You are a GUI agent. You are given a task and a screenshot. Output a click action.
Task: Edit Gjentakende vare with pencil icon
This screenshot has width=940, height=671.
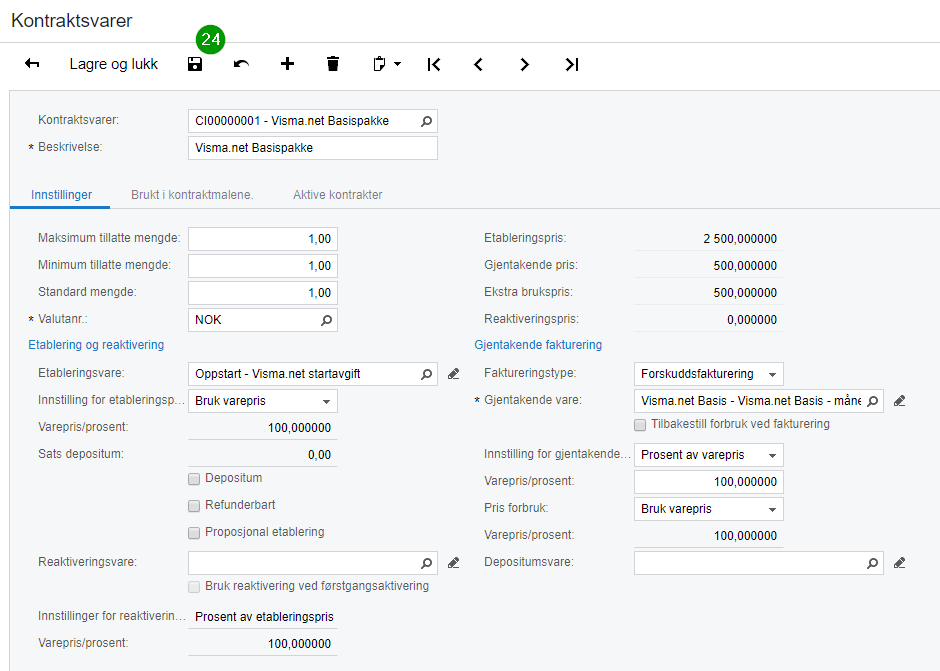pyautogui.click(x=899, y=401)
